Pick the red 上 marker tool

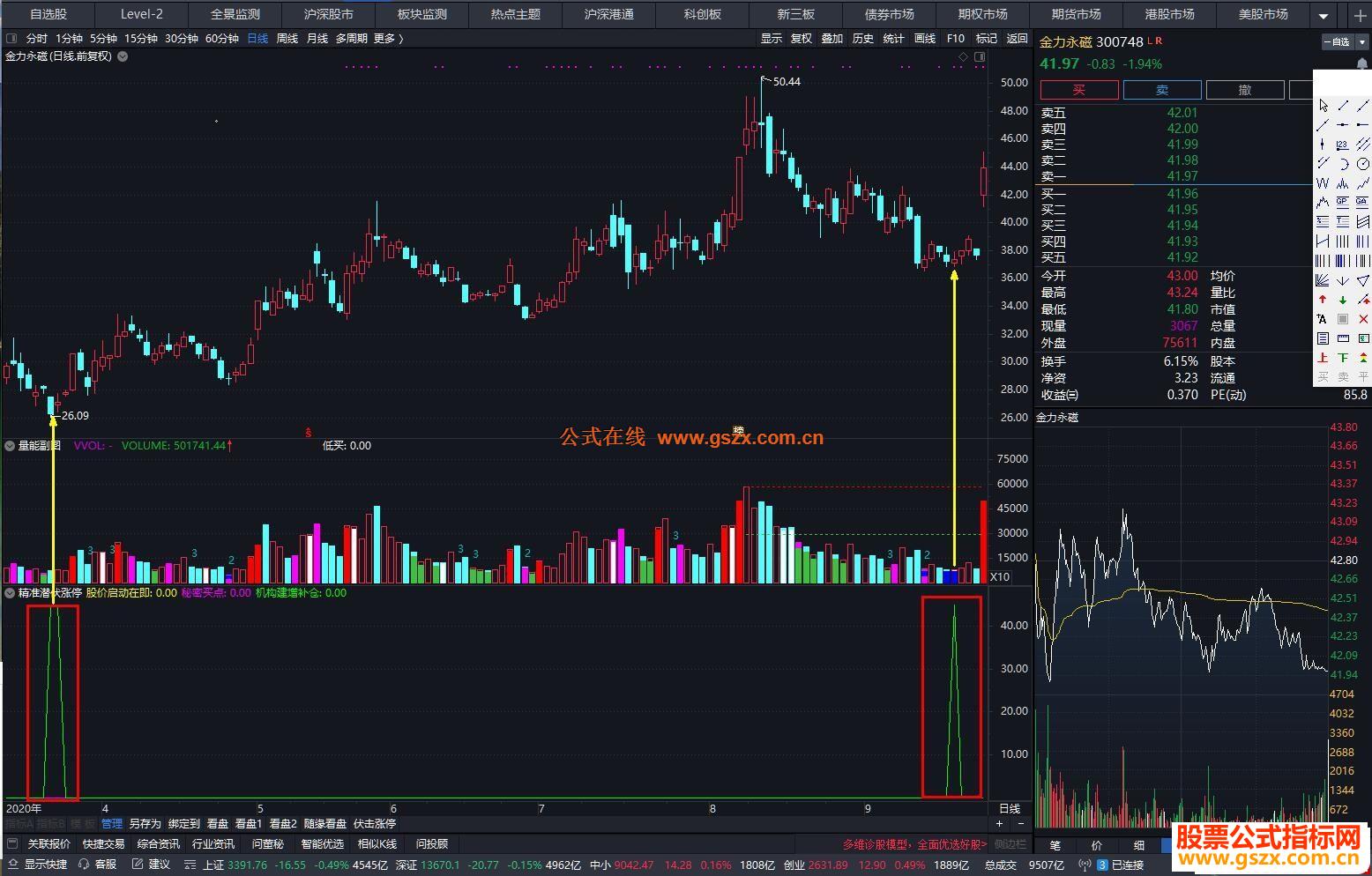1323,358
